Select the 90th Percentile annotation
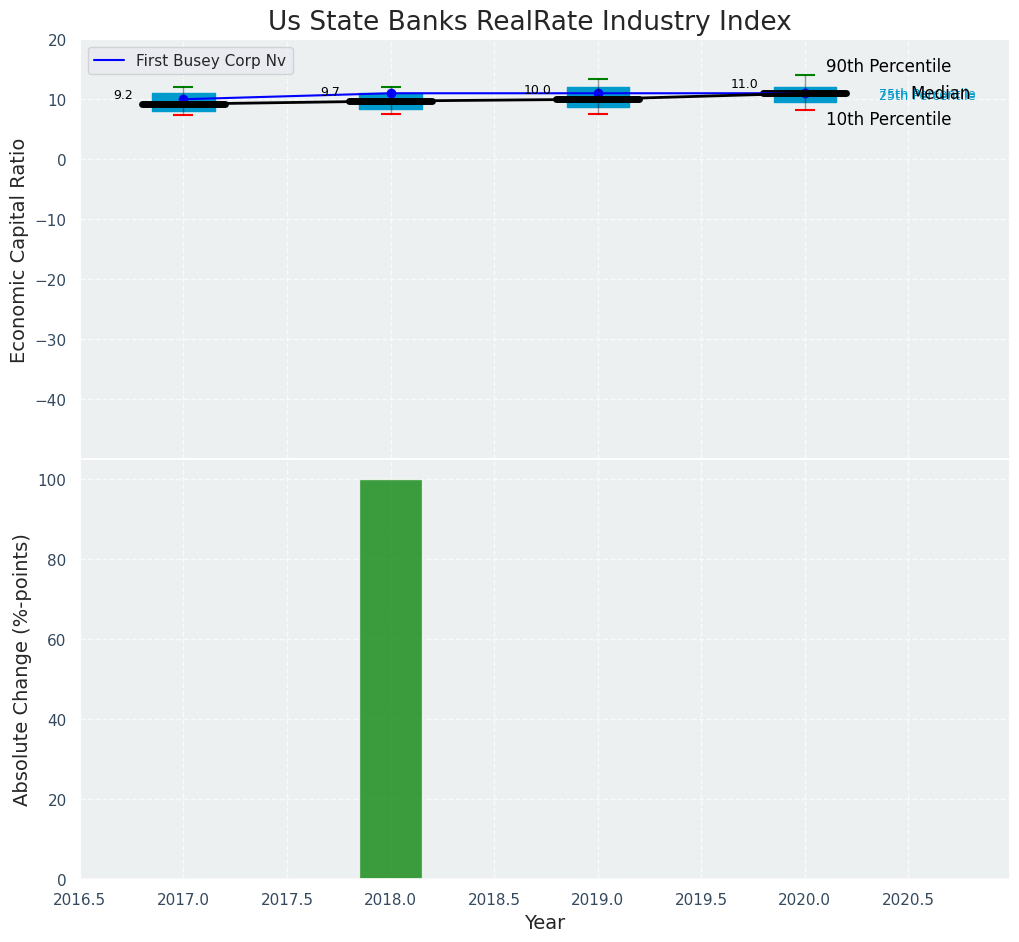 [888, 66]
